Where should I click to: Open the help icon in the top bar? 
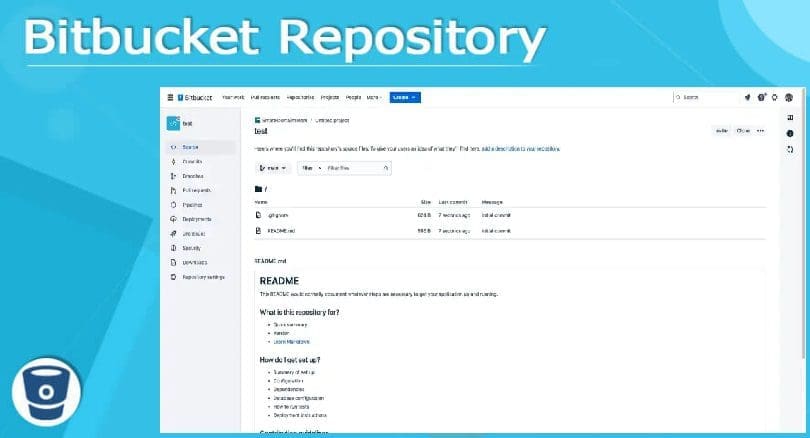tap(761, 97)
